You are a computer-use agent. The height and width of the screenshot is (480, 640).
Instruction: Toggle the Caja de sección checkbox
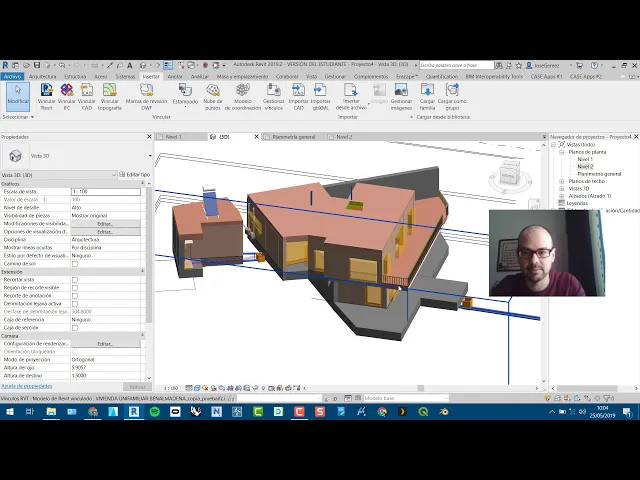click(75, 328)
